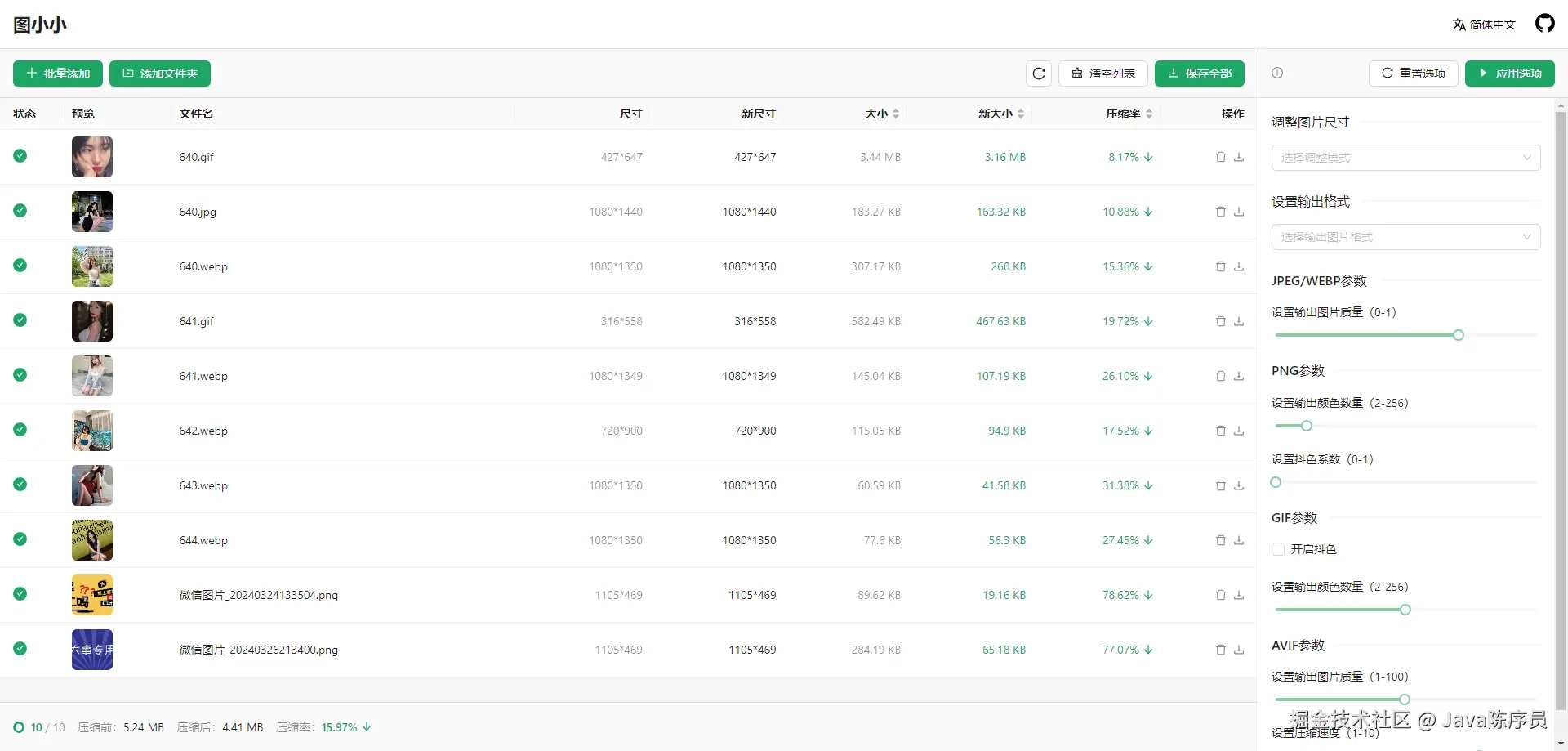
Task: Click the 批量添加 button
Action: coord(58,74)
